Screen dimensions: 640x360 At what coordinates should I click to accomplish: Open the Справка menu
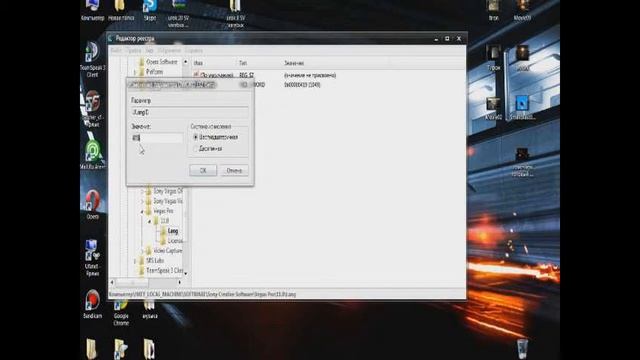tap(193, 51)
